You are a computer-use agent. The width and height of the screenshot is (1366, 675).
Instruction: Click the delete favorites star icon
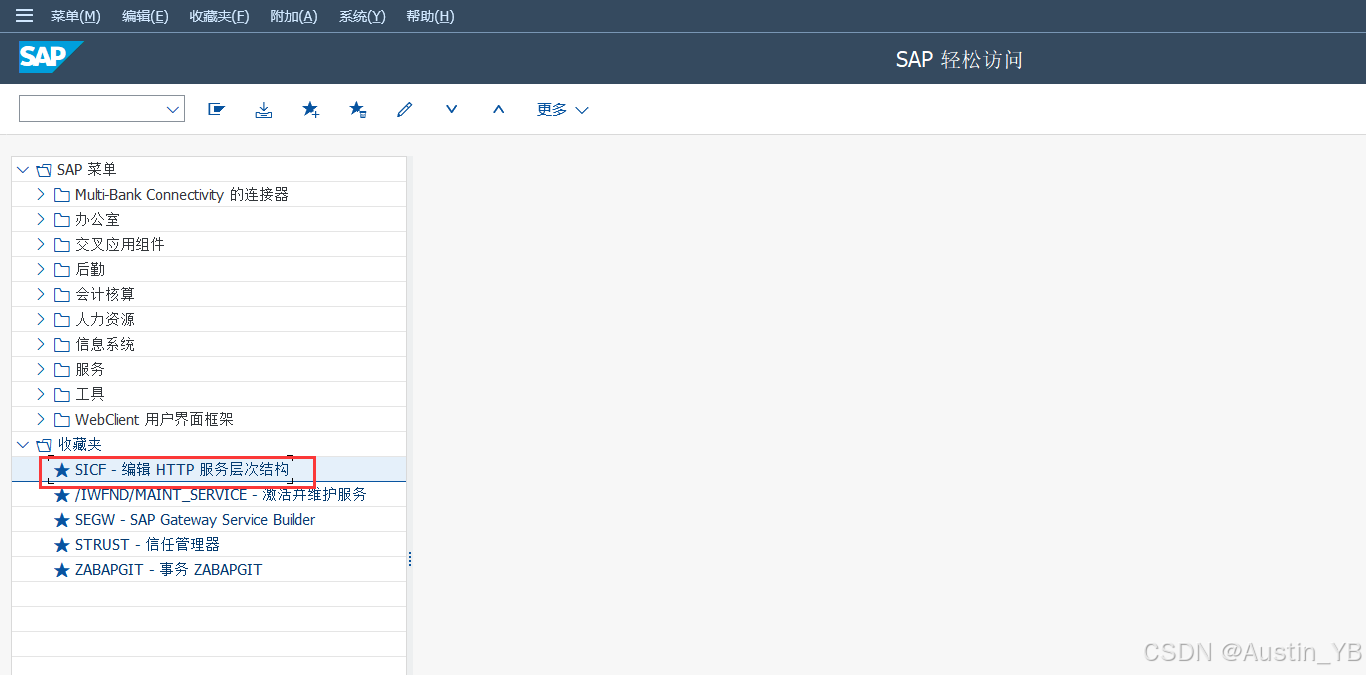357,109
